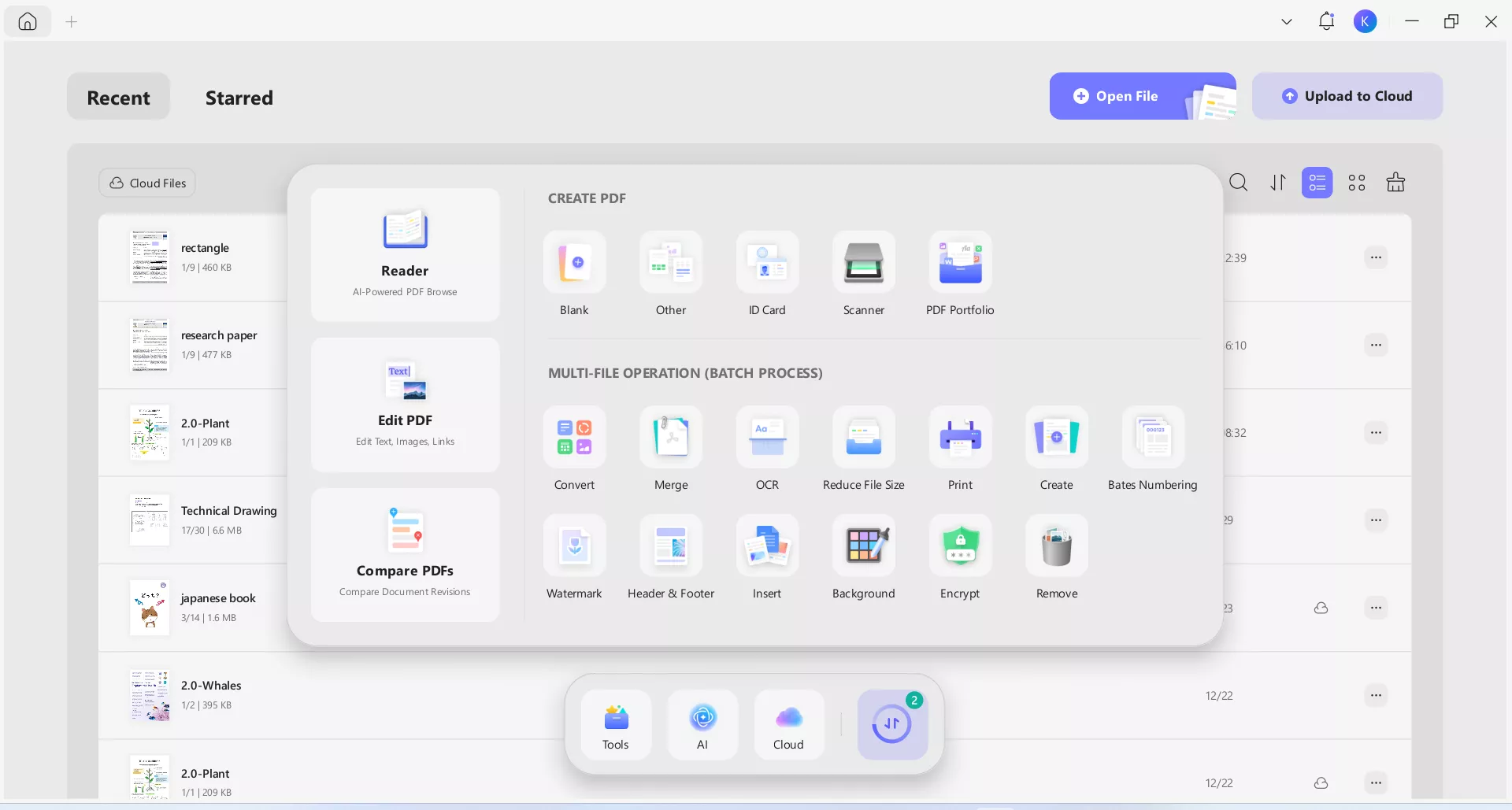Switch to list view layout
This screenshot has height=810, width=1512.
[x=1317, y=183]
